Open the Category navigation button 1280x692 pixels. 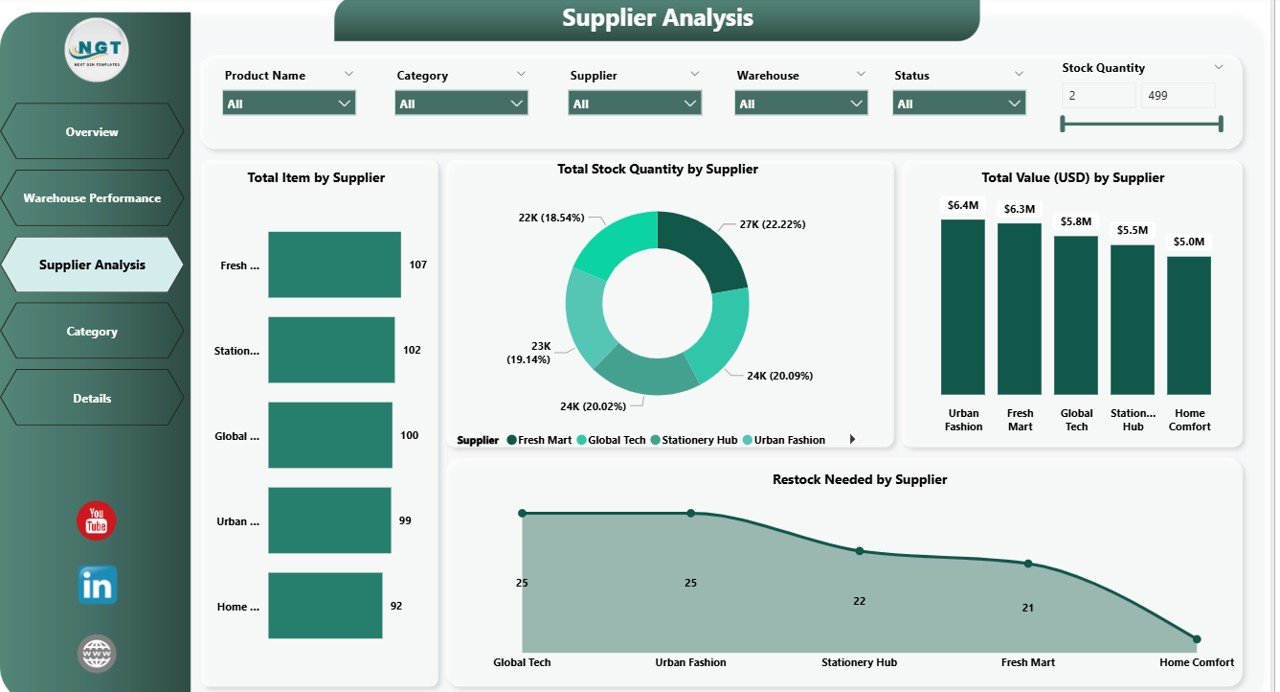(x=92, y=331)
